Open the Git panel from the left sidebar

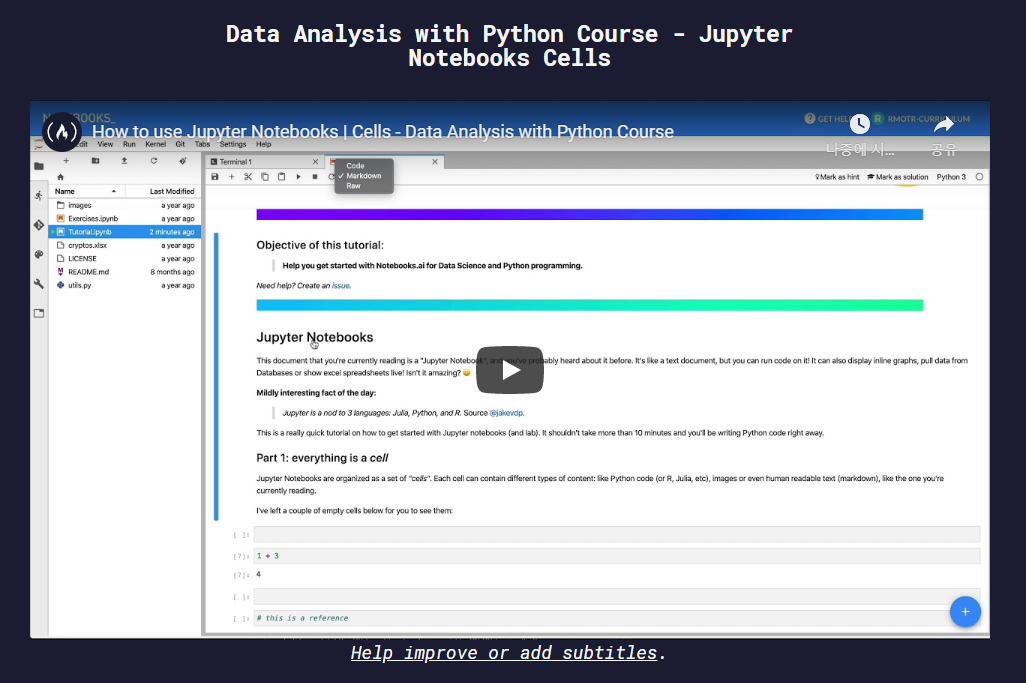click(x=39, y=223)
